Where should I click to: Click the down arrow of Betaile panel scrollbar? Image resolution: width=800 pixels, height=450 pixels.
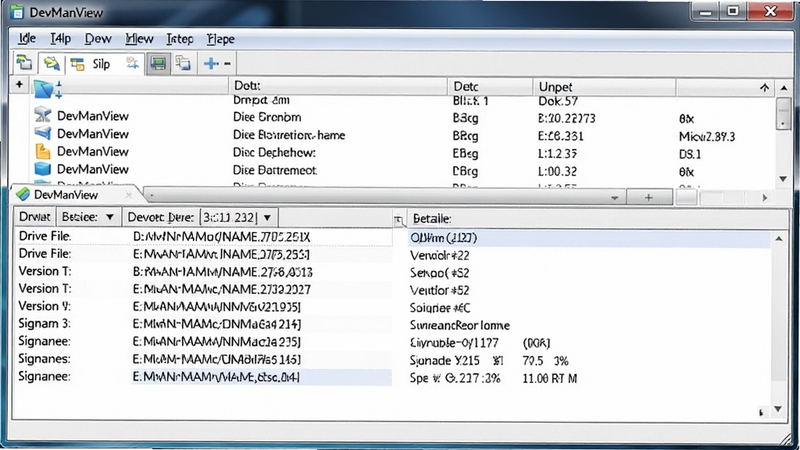[779, 409]
